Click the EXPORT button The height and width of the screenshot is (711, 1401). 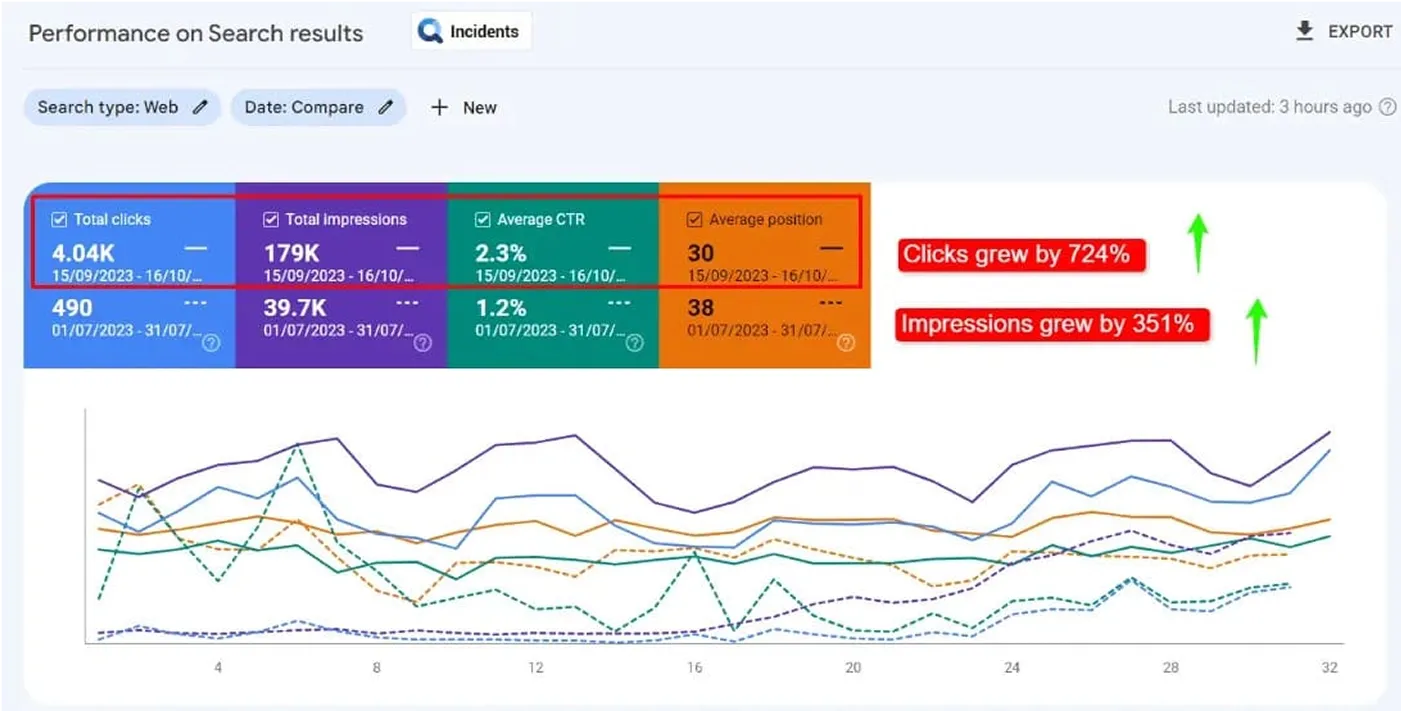coord(1360,31)
